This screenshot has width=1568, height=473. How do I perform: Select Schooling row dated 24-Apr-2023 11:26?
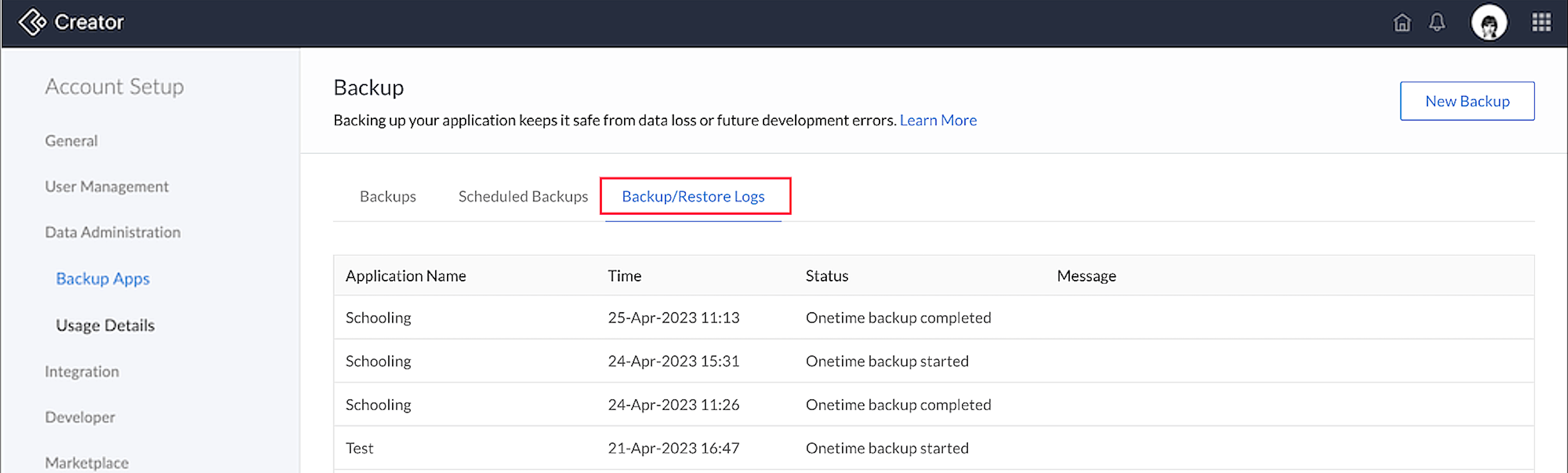click(934, 404)
